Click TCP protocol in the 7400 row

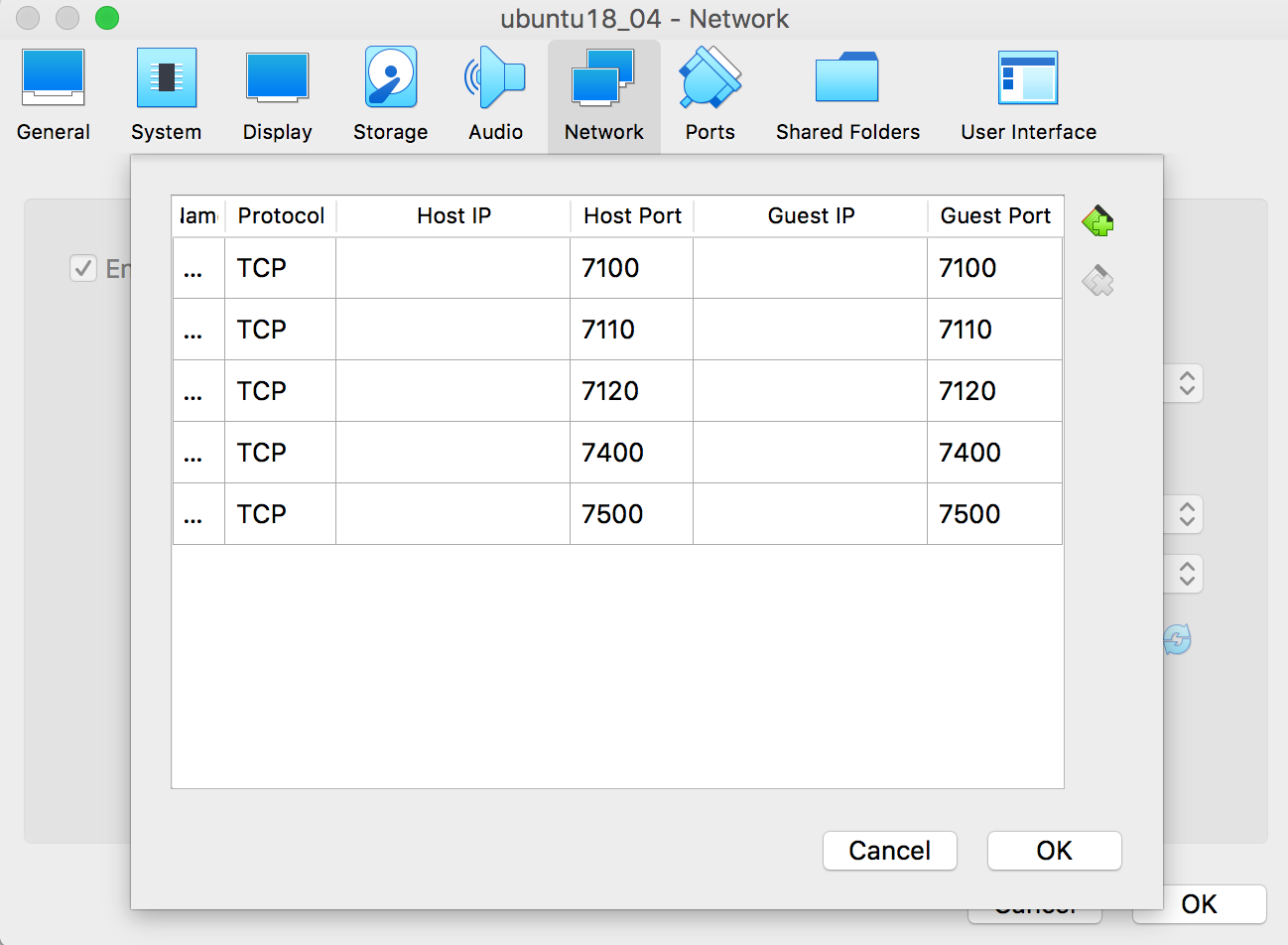point(280,453)
